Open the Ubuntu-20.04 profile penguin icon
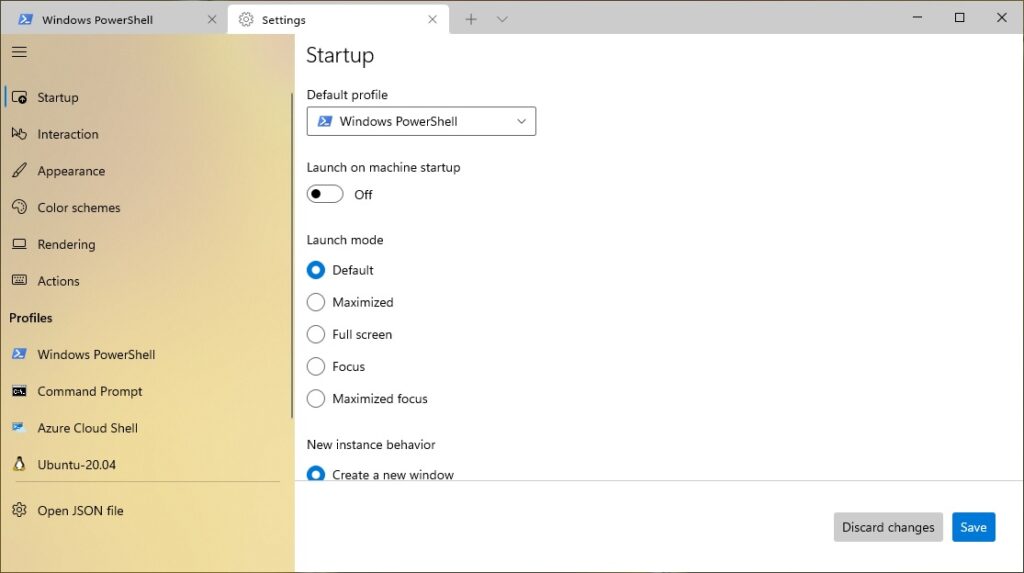Screen dimensions: 1024x573 (x=19, y=464)
